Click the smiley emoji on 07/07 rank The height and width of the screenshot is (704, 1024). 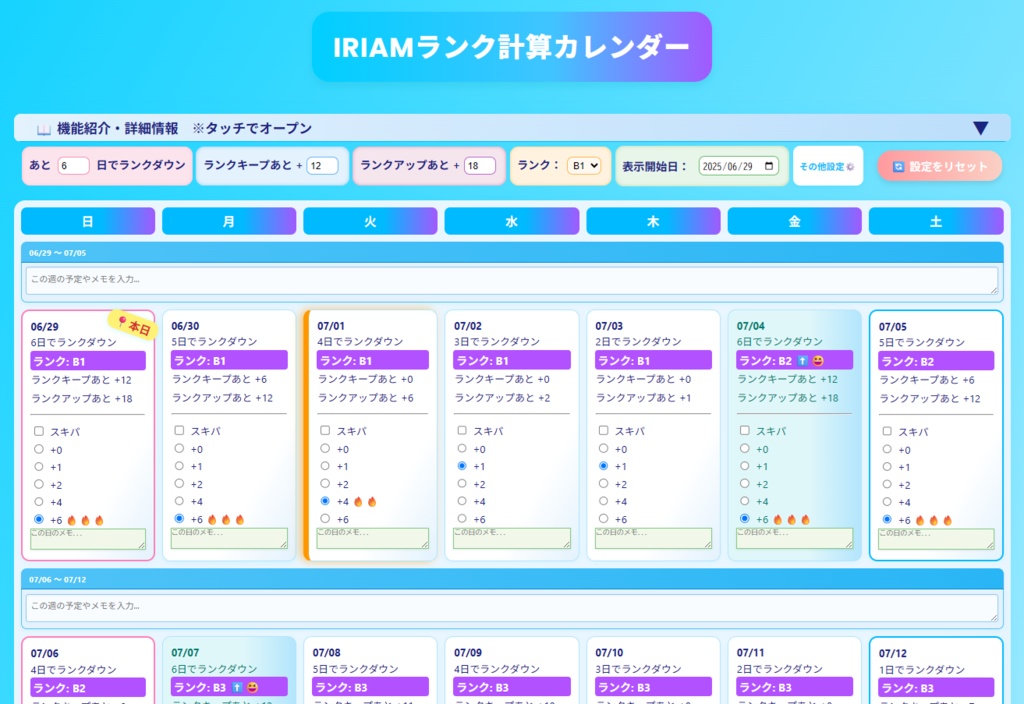pos(252,687)
